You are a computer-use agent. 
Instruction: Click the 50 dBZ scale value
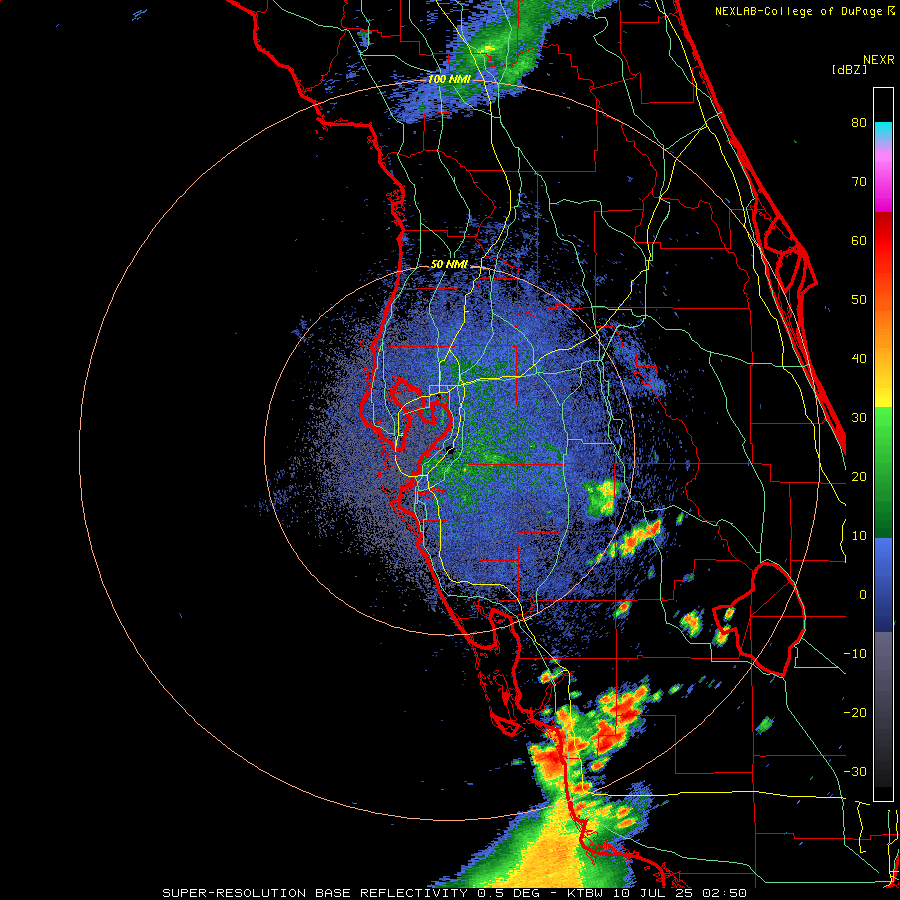coord(859,300)
